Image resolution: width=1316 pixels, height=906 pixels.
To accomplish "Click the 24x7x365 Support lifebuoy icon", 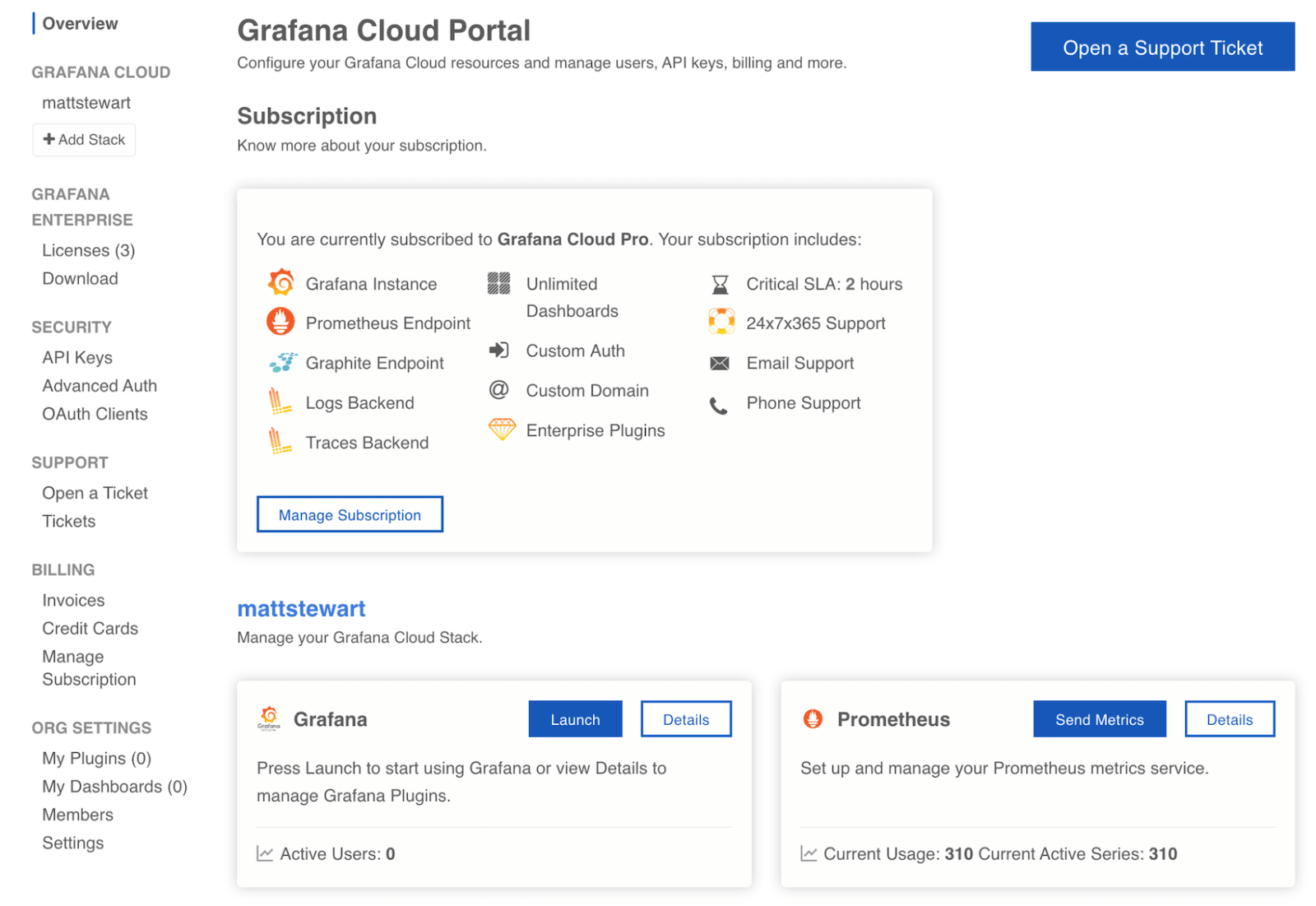I will tap(721, 322).
